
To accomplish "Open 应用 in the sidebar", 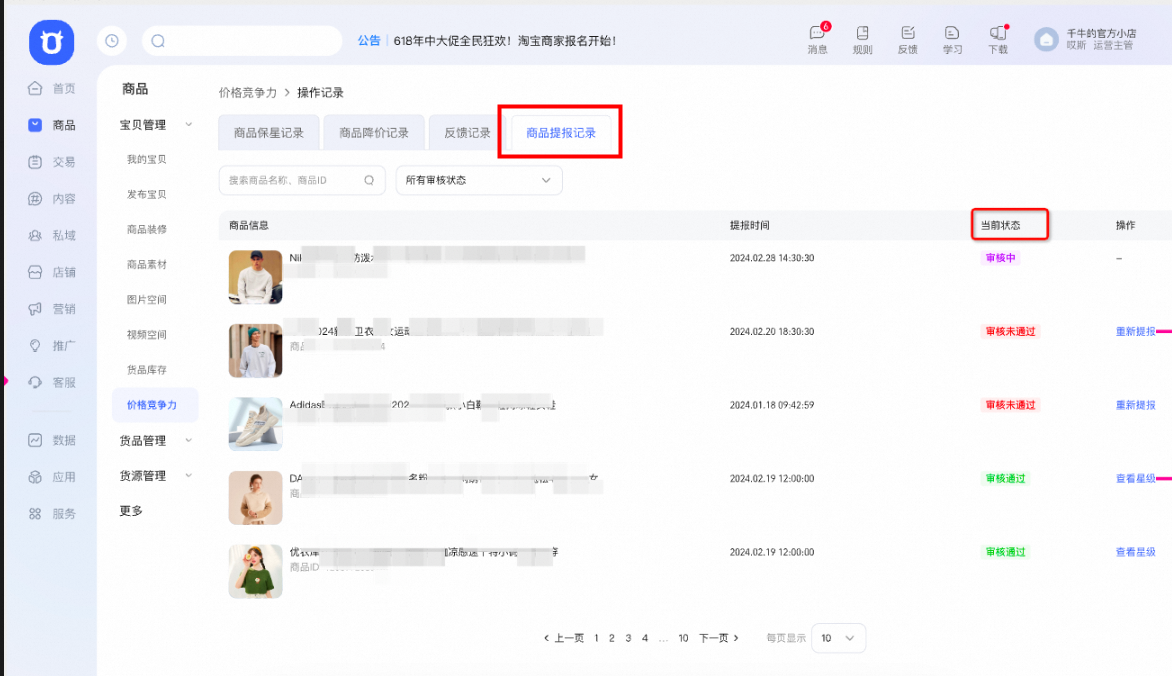I will pos(52,477).
